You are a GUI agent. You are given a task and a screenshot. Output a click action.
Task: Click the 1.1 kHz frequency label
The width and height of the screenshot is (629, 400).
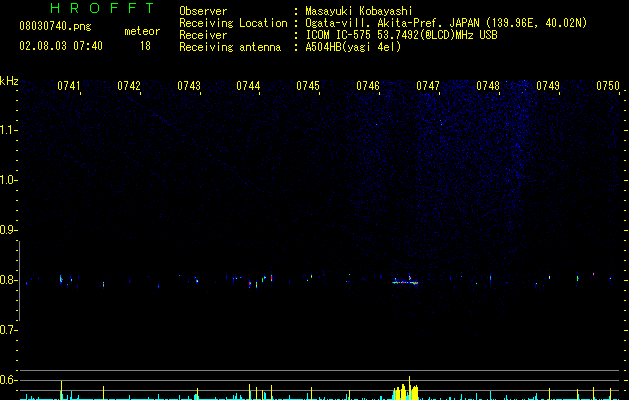(x=8, y=130)
